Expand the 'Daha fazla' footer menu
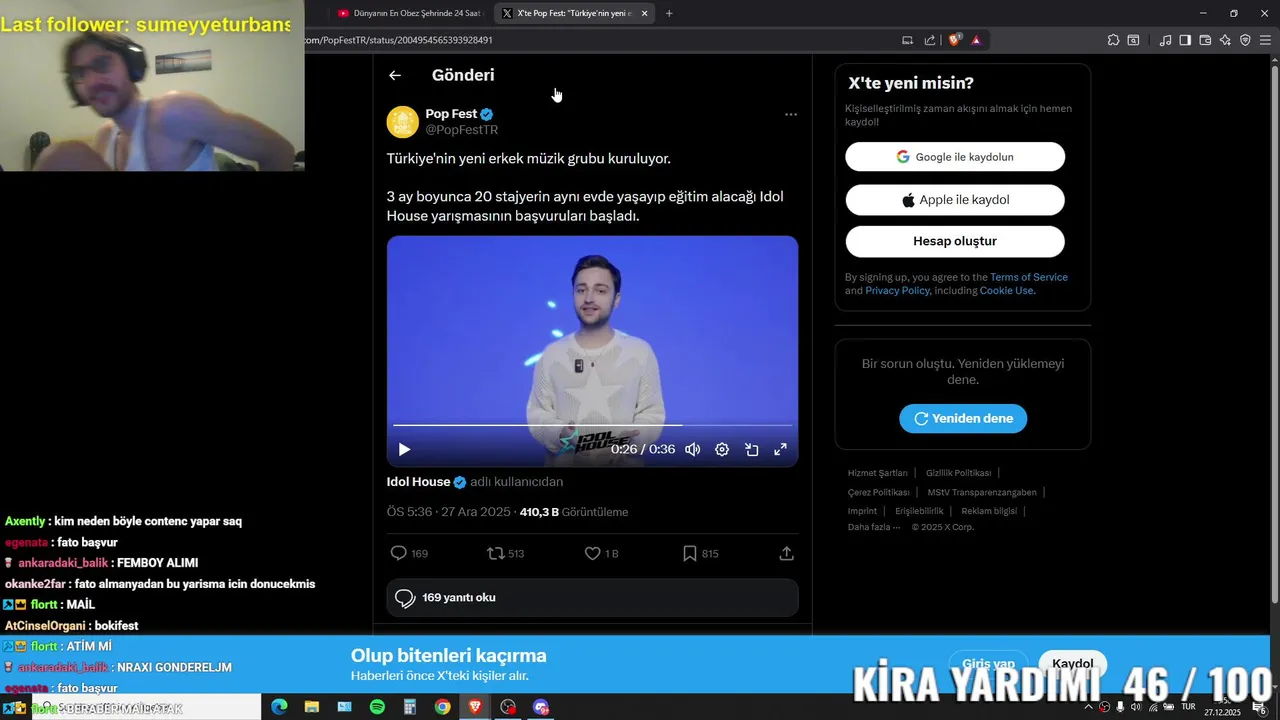The height and width of the screenshot is (720, 1280). (x=874, y=527)
